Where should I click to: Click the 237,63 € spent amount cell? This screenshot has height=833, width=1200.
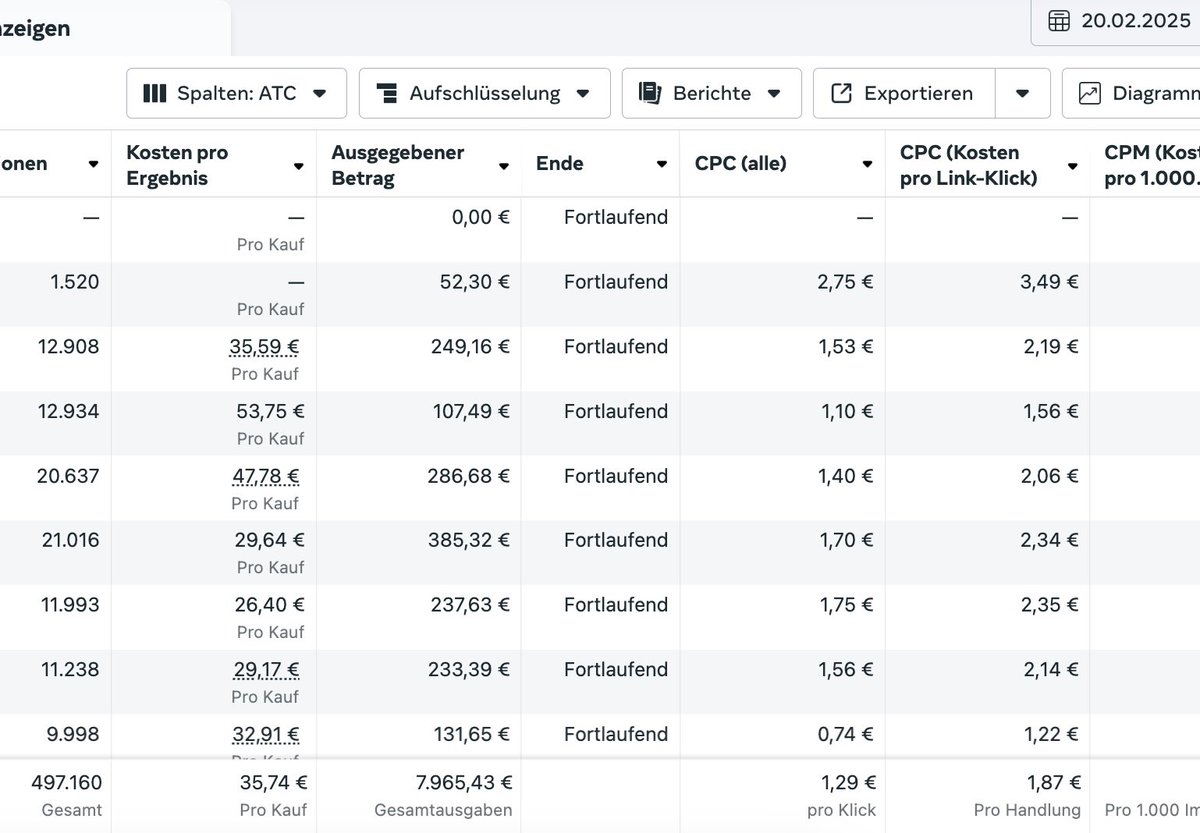469,604
